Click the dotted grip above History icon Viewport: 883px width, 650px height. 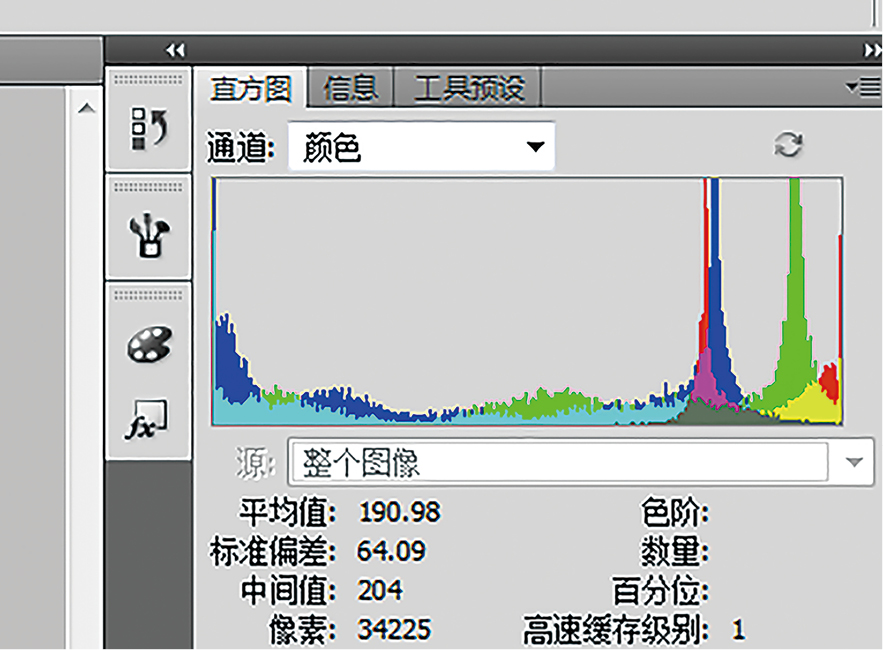[148, 79]
